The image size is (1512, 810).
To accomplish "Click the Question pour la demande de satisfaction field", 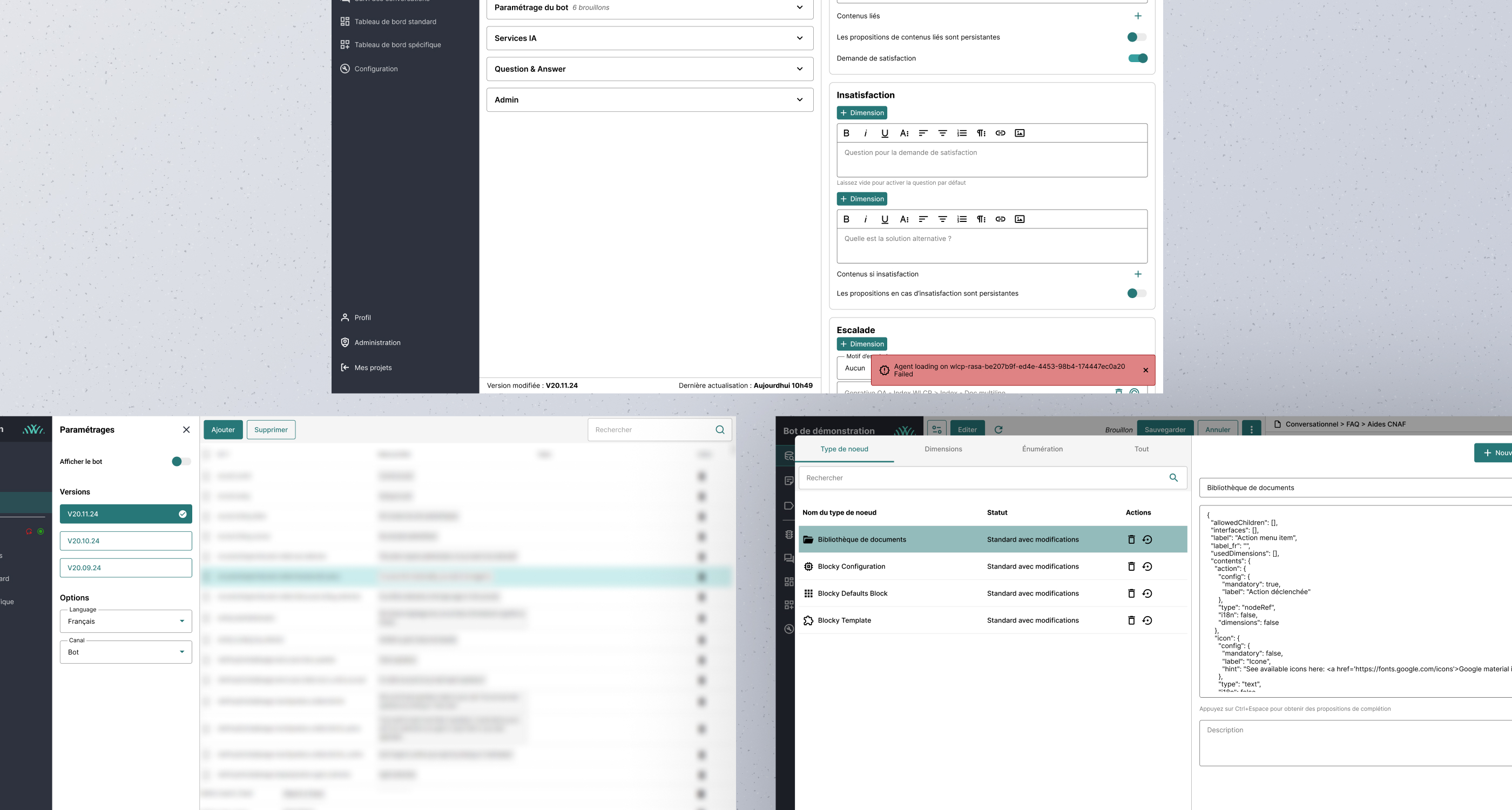I will pyautogui.click(x=992, y=160).
